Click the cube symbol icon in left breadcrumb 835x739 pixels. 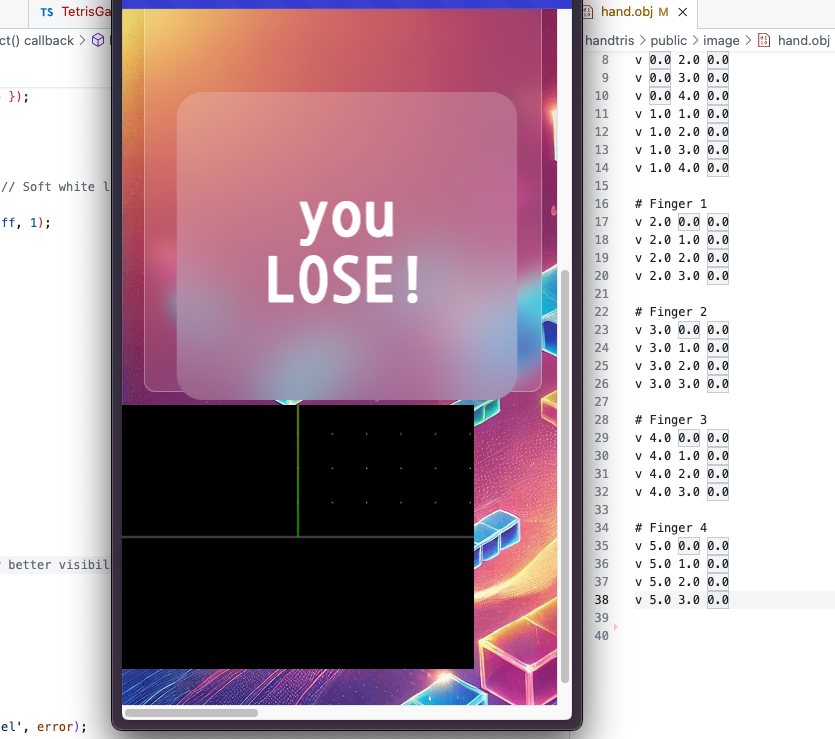[x=98, y=40]
